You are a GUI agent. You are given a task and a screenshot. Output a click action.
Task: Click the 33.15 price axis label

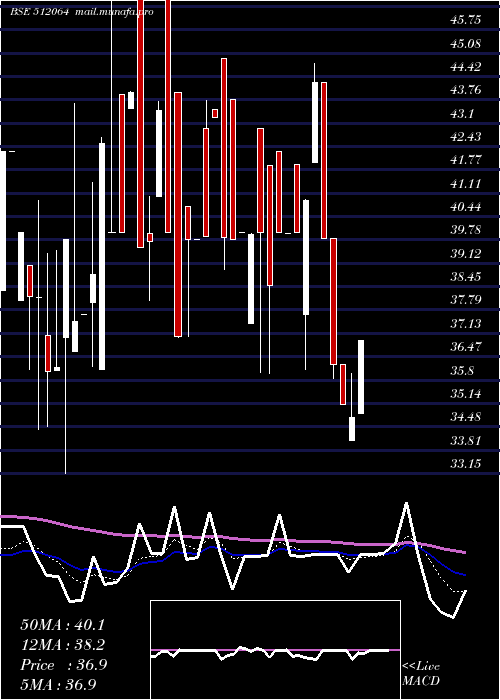pyautogui.click(x=466, y=464)
